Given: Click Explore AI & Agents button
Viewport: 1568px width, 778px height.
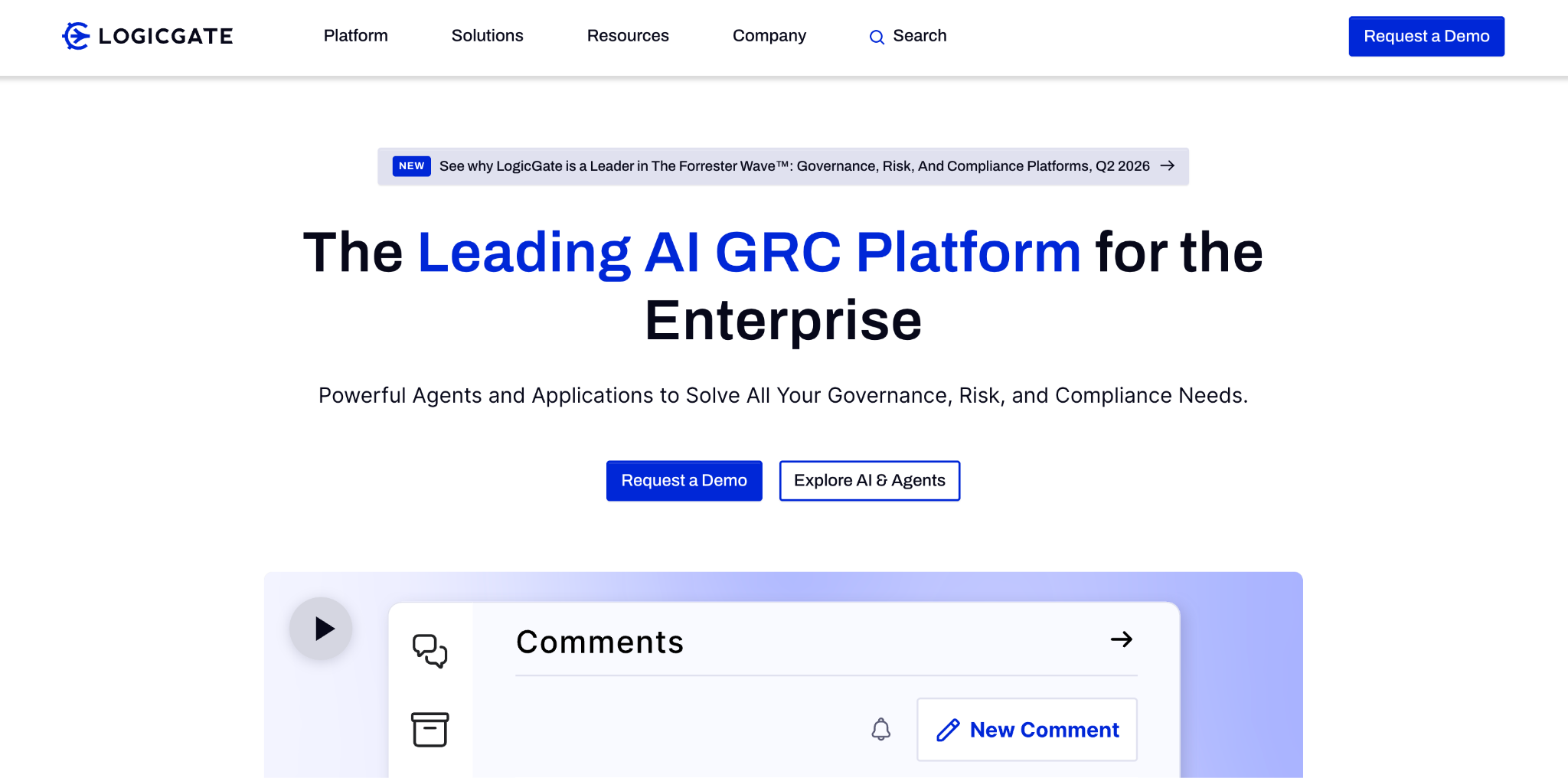Looking at the screenshot, I should coord(869,481).
